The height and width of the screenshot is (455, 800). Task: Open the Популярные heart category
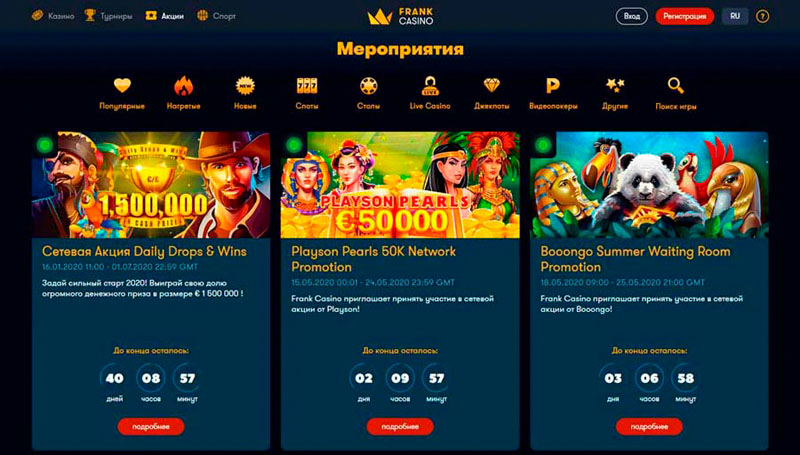[122, 86]
